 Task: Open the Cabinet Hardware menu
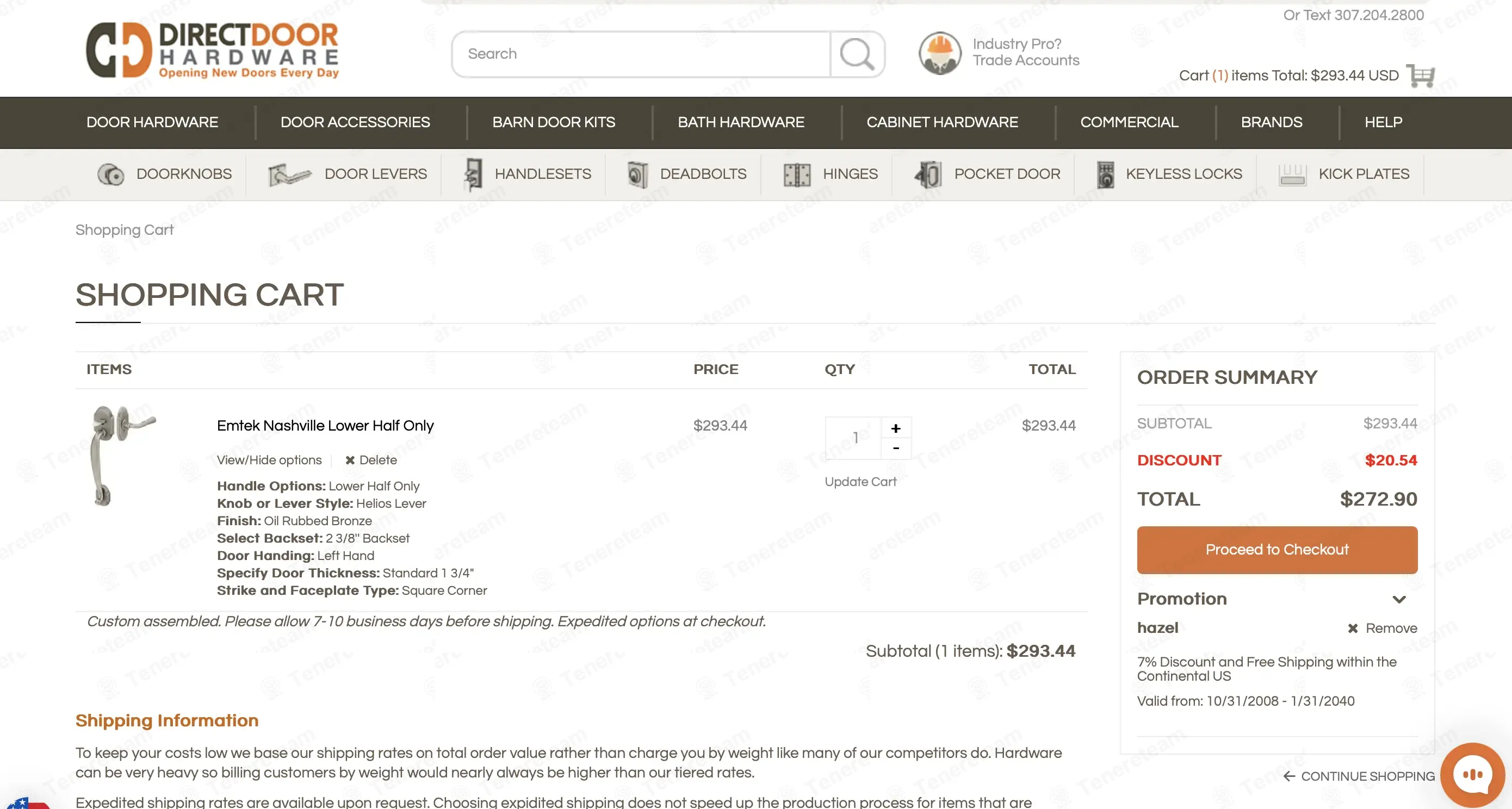point(942,122)
